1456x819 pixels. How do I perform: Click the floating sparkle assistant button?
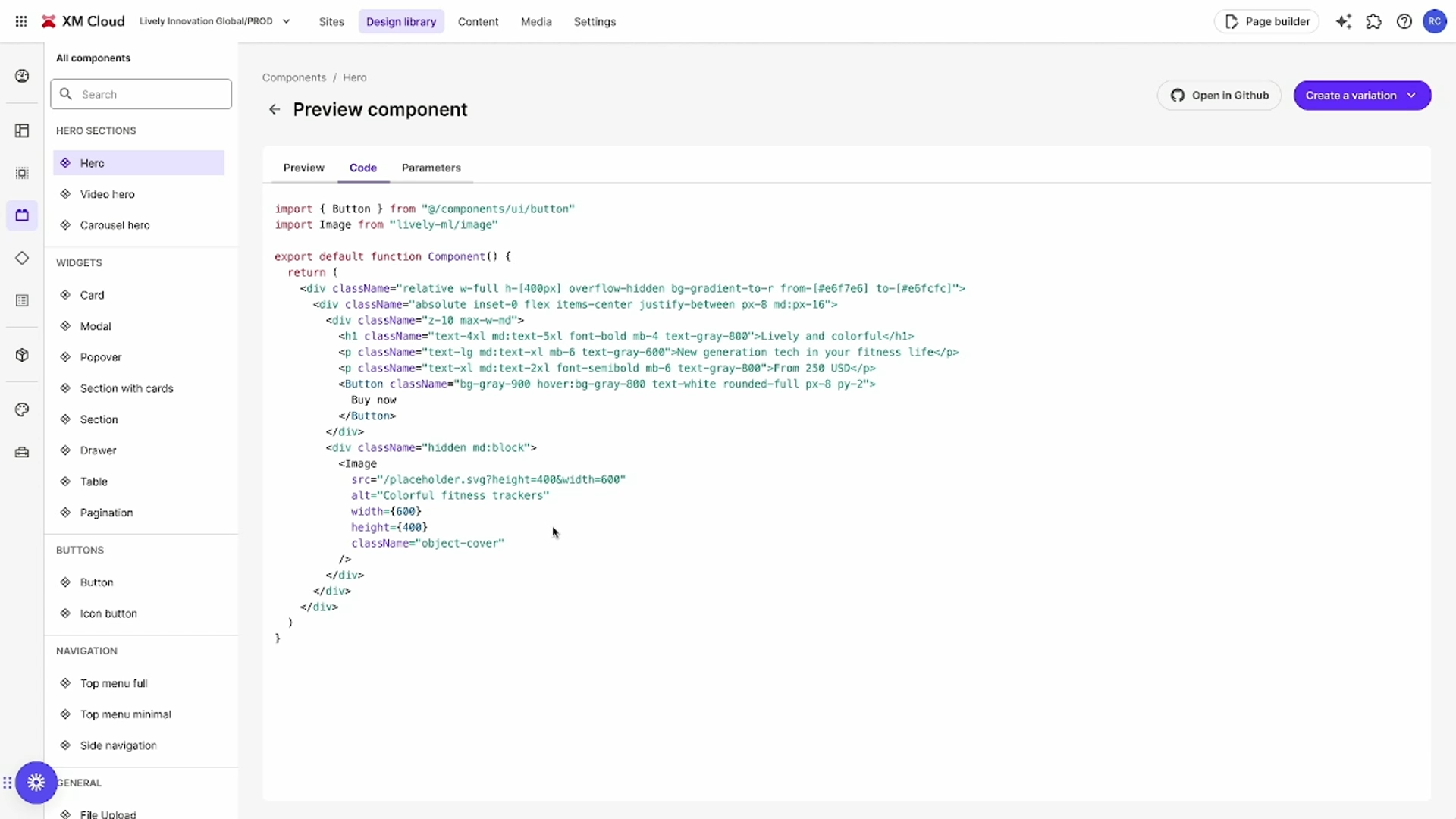pyautogui.click(x=36, y=782)
